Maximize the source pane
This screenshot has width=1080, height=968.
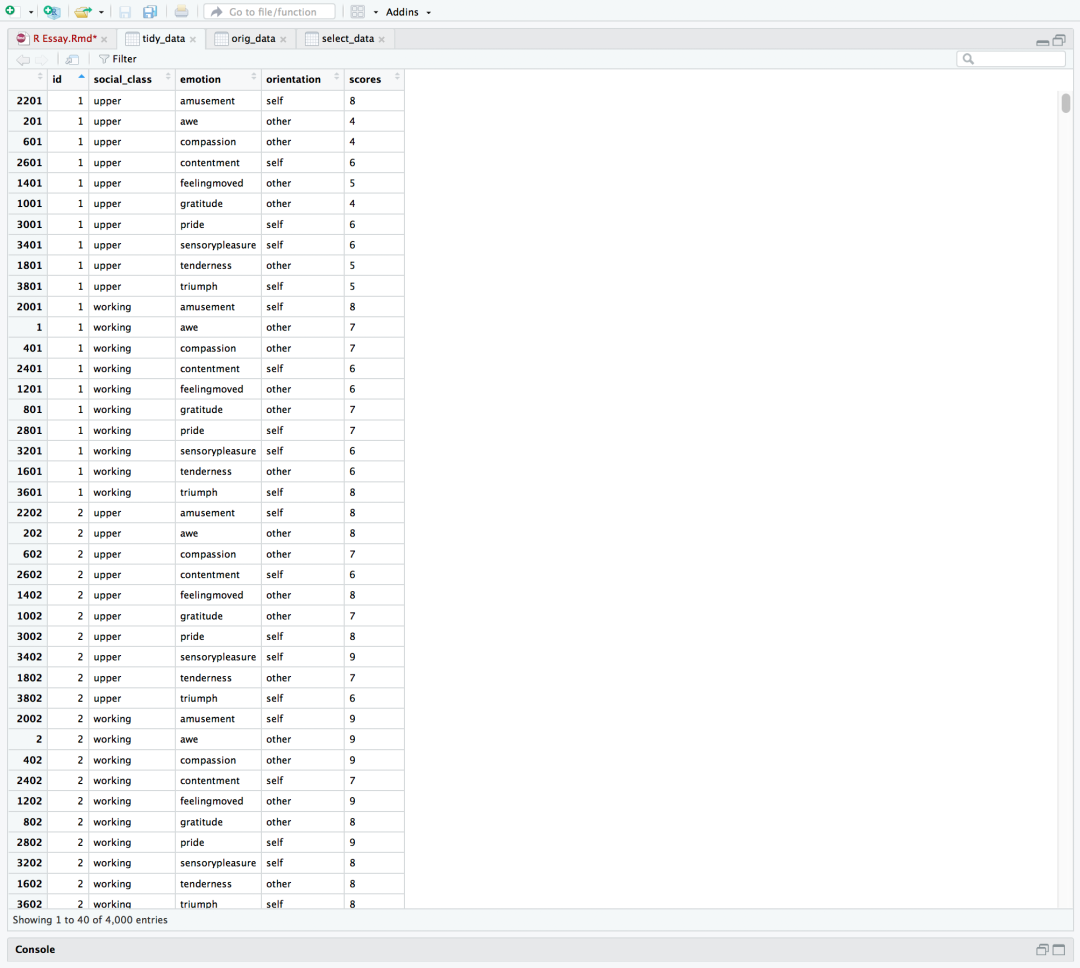[x=1059, y=40]
